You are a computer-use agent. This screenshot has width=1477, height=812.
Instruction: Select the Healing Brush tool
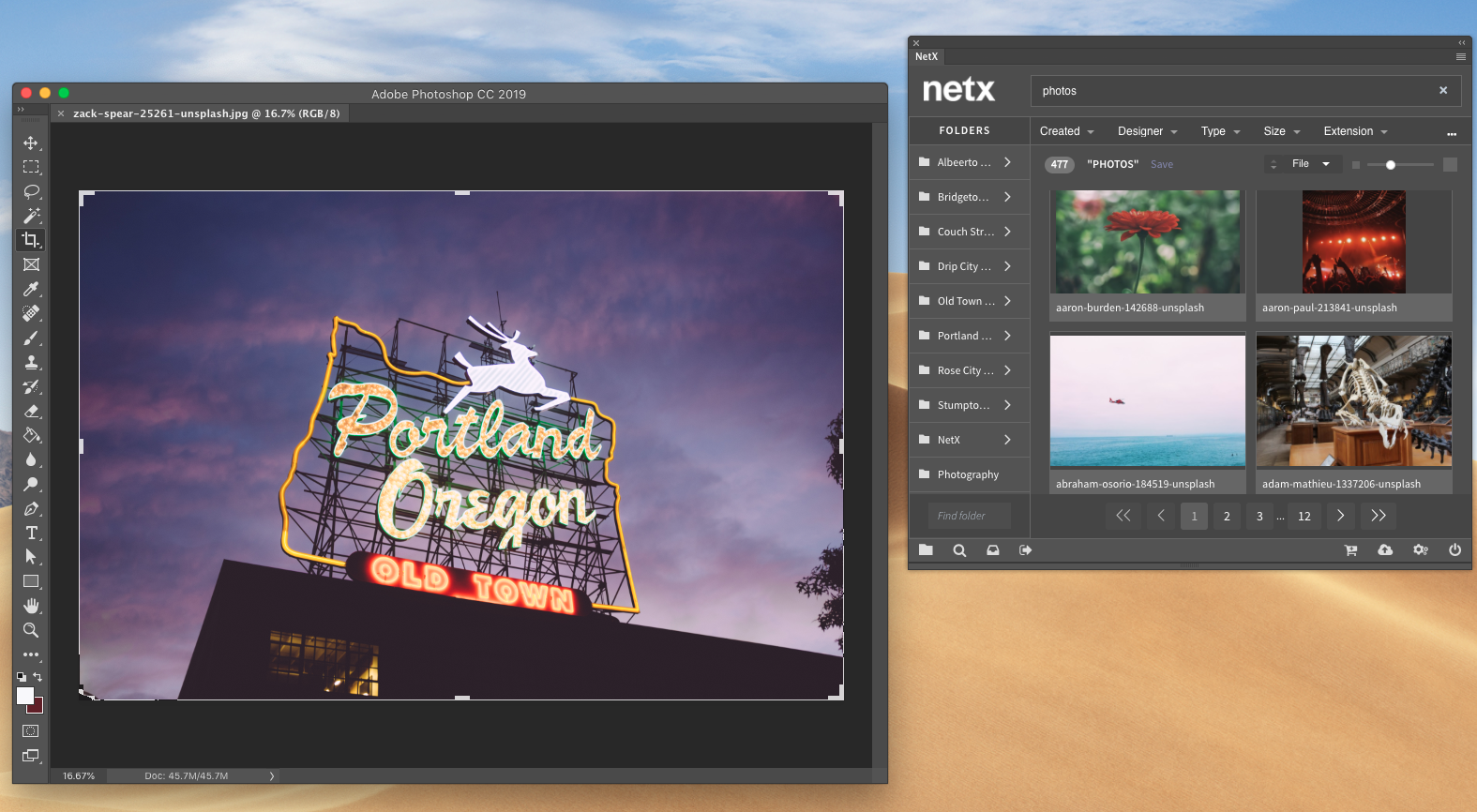[x=31, y=313]
